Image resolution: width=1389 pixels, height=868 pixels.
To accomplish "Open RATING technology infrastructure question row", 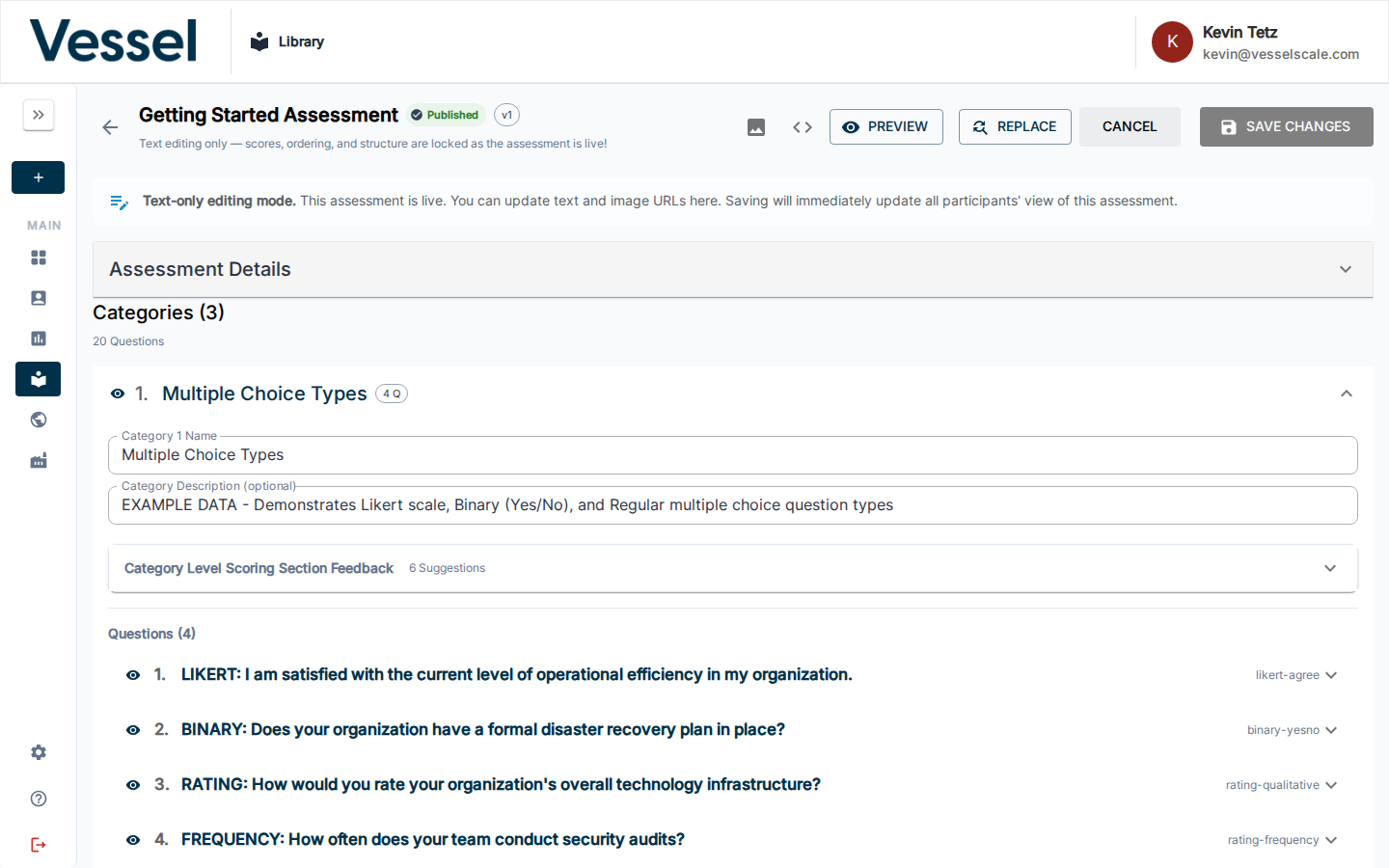I will (x=733, y=785).
